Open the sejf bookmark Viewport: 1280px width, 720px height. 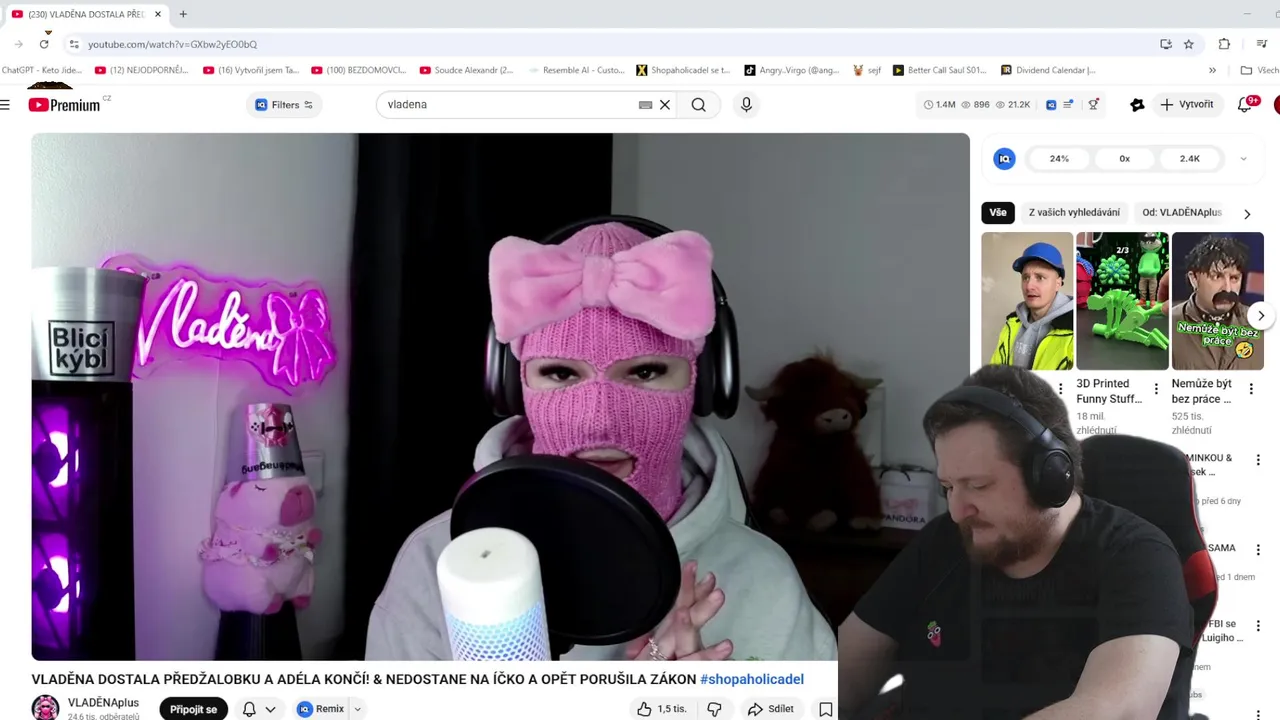867,70
